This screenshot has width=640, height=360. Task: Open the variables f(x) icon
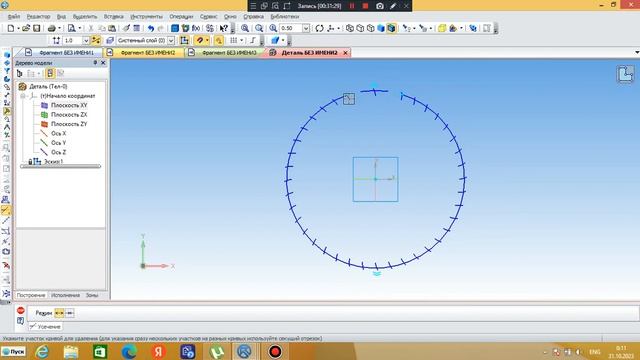[x=196, y=28]
